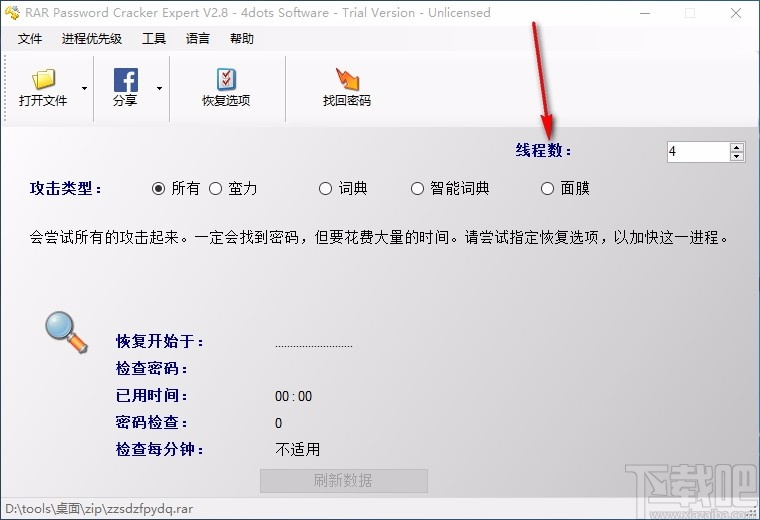
Task: Click the 密码检查 label
Action: [x=152, y=423]
